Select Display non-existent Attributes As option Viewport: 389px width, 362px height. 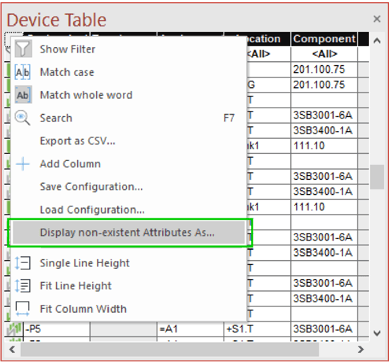coord(129,233)
